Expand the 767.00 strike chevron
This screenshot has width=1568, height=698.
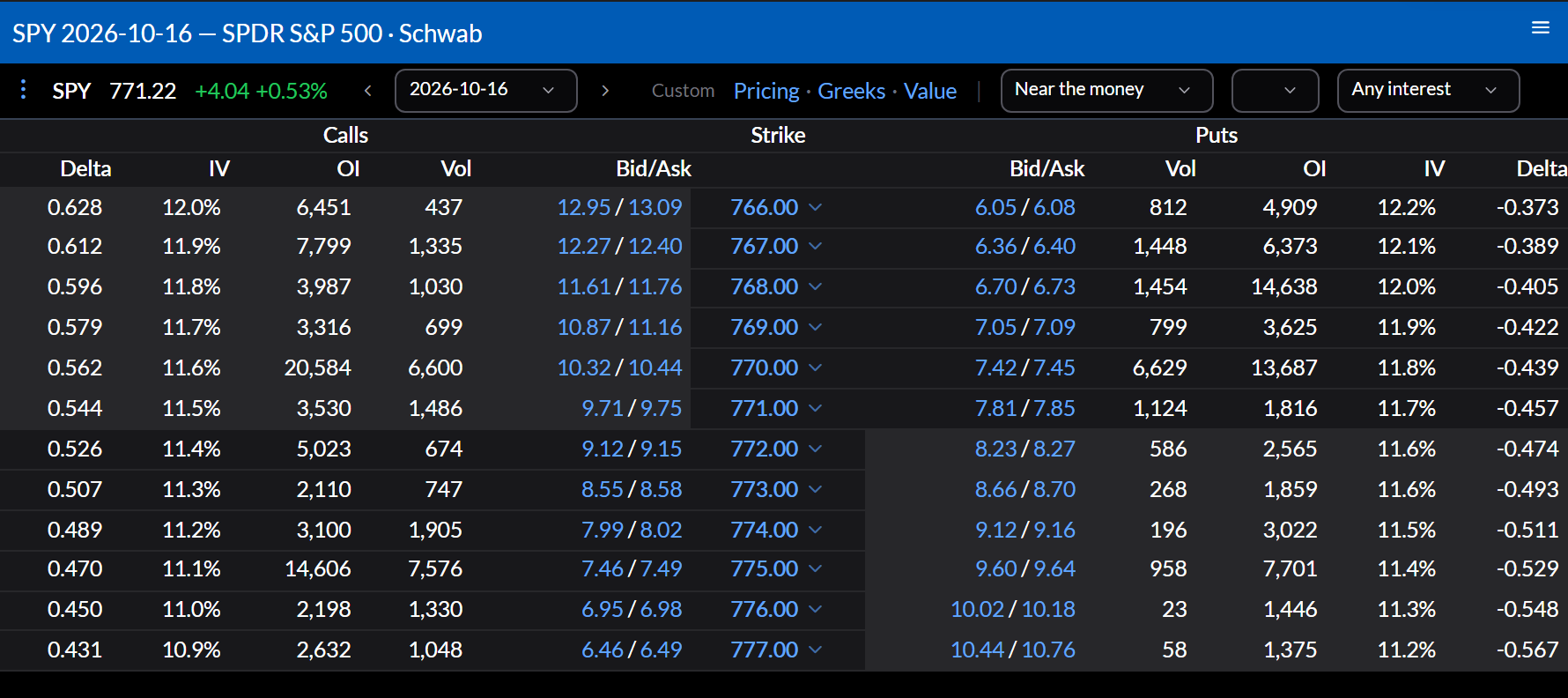click(x=815, y=246)
